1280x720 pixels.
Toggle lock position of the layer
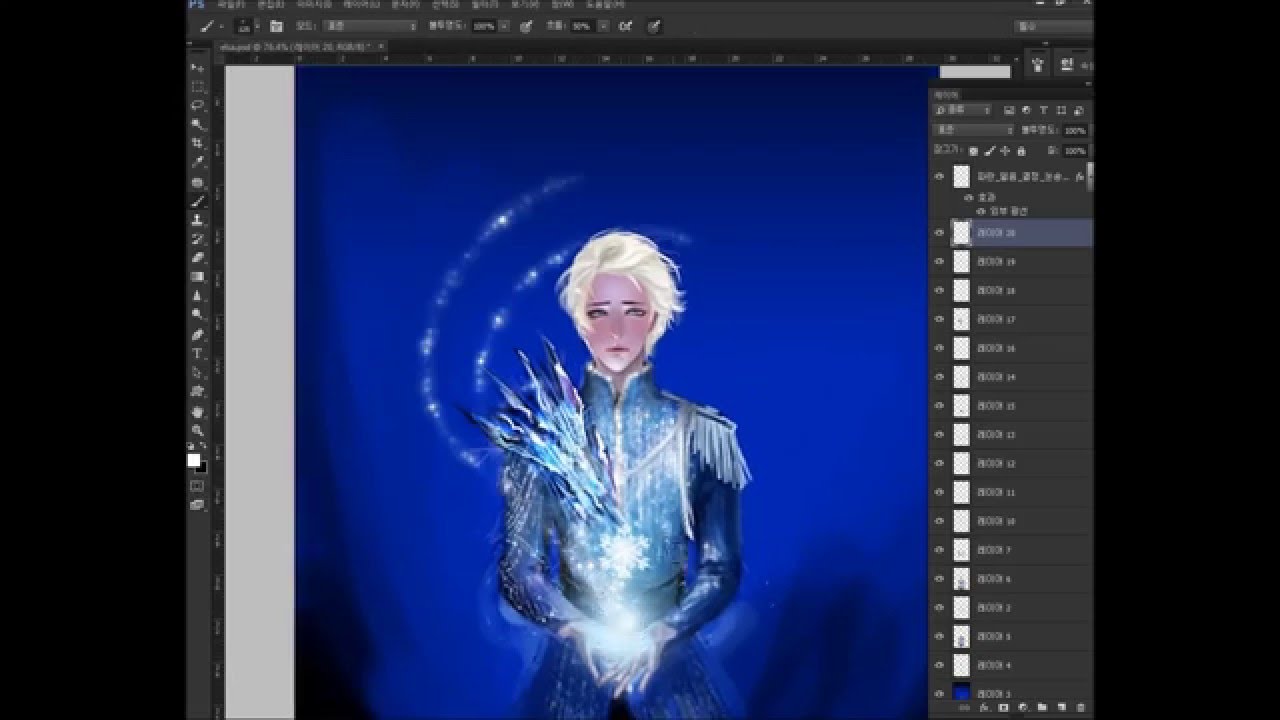click(1005, 151)
